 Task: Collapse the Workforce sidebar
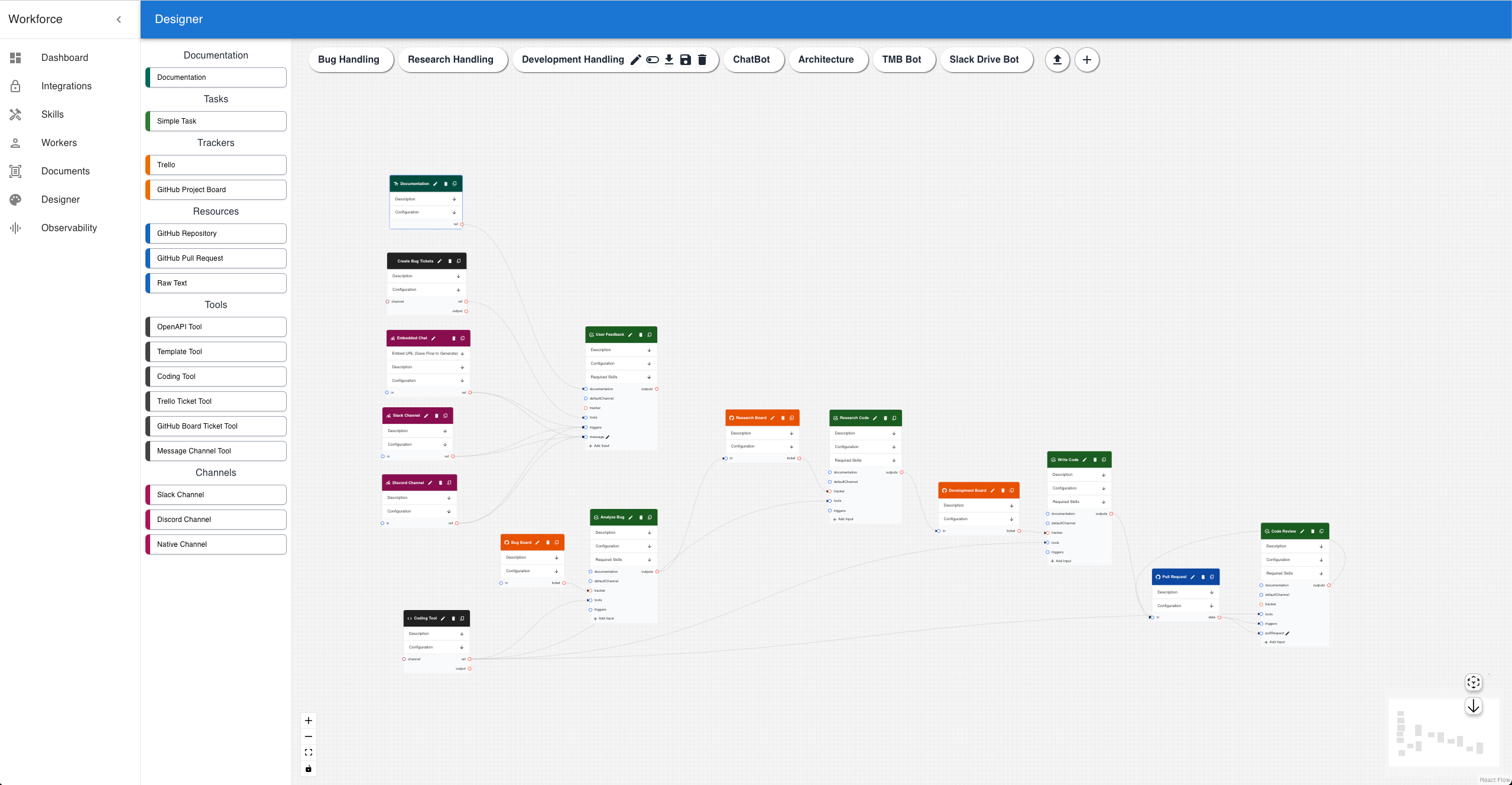click(x=119, y=20)
